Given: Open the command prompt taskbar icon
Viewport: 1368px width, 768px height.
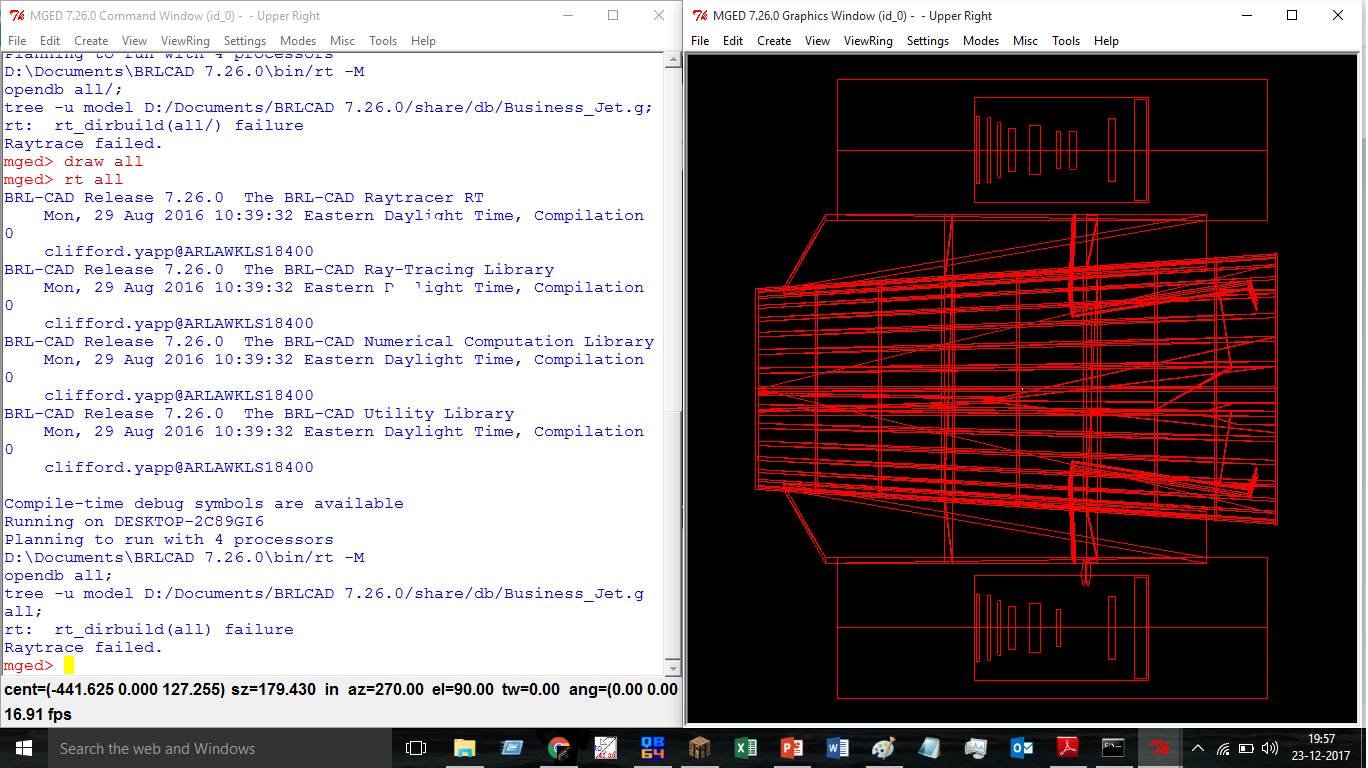Looking at the screenshot, I should pyautogui.click(x=1113, y=748).
